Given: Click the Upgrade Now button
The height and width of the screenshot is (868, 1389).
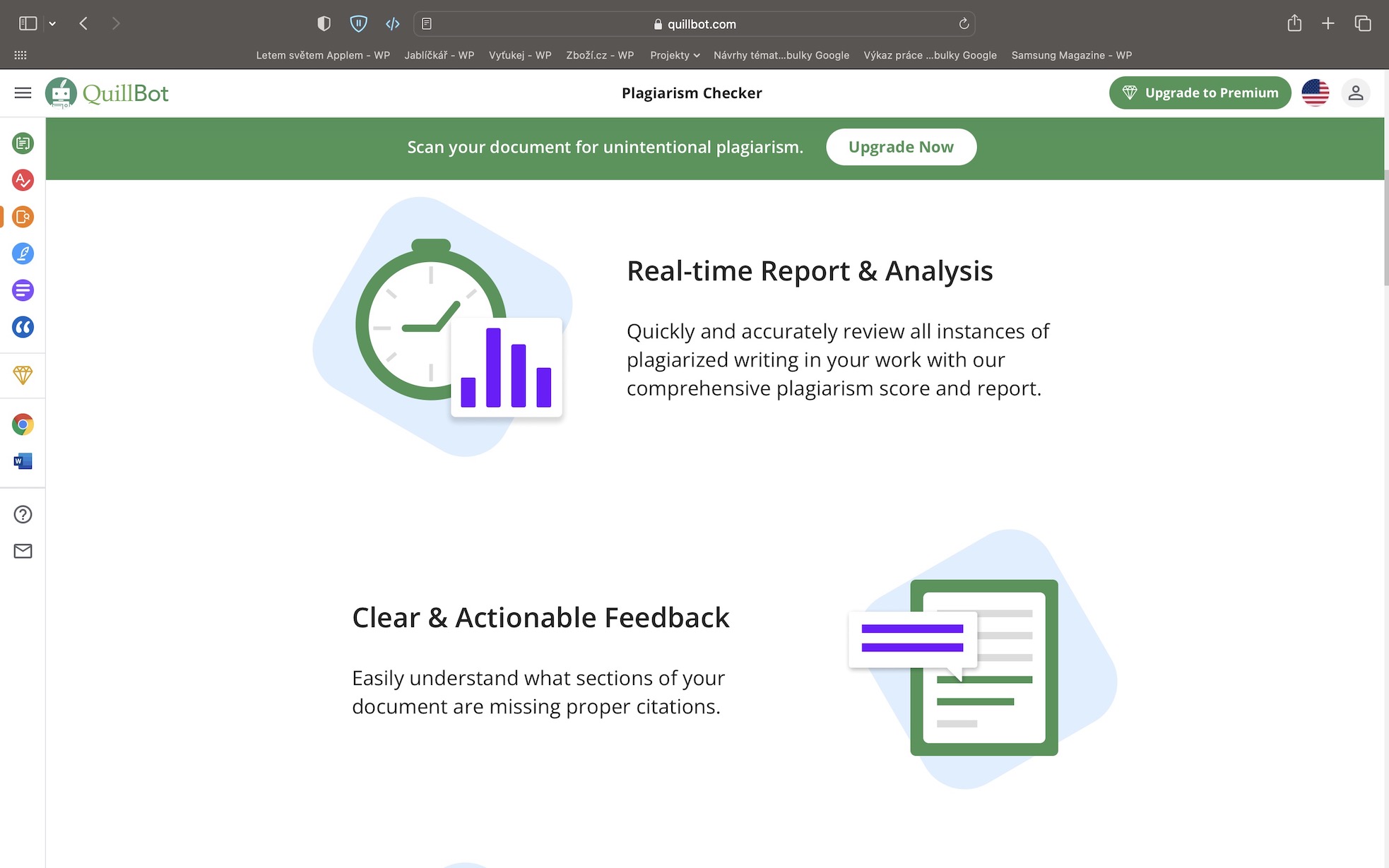Looking at the screenshot, I should [901, 147].
